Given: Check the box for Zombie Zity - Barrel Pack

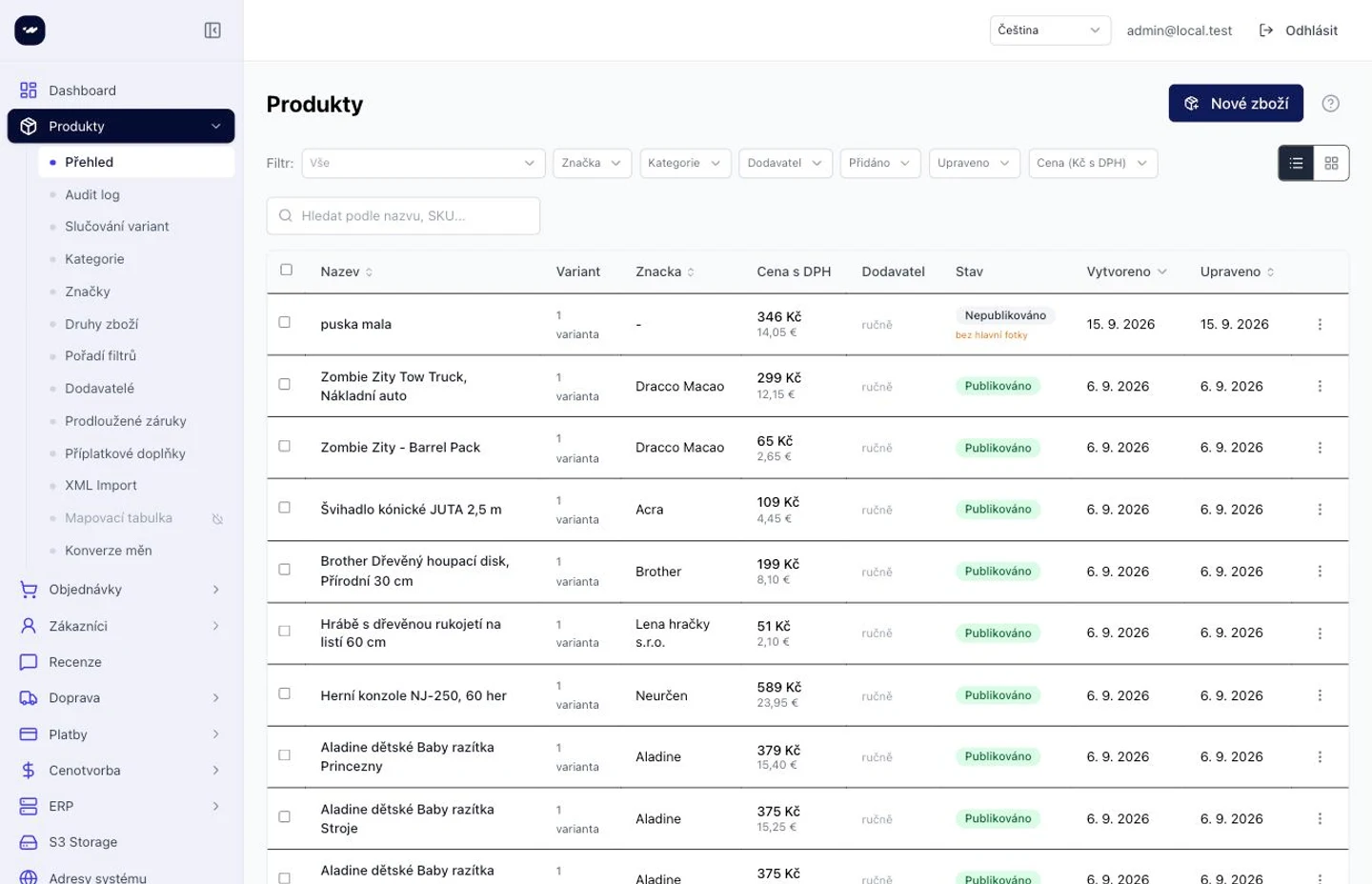Looking at the screenshot, I should click(284, 446).
